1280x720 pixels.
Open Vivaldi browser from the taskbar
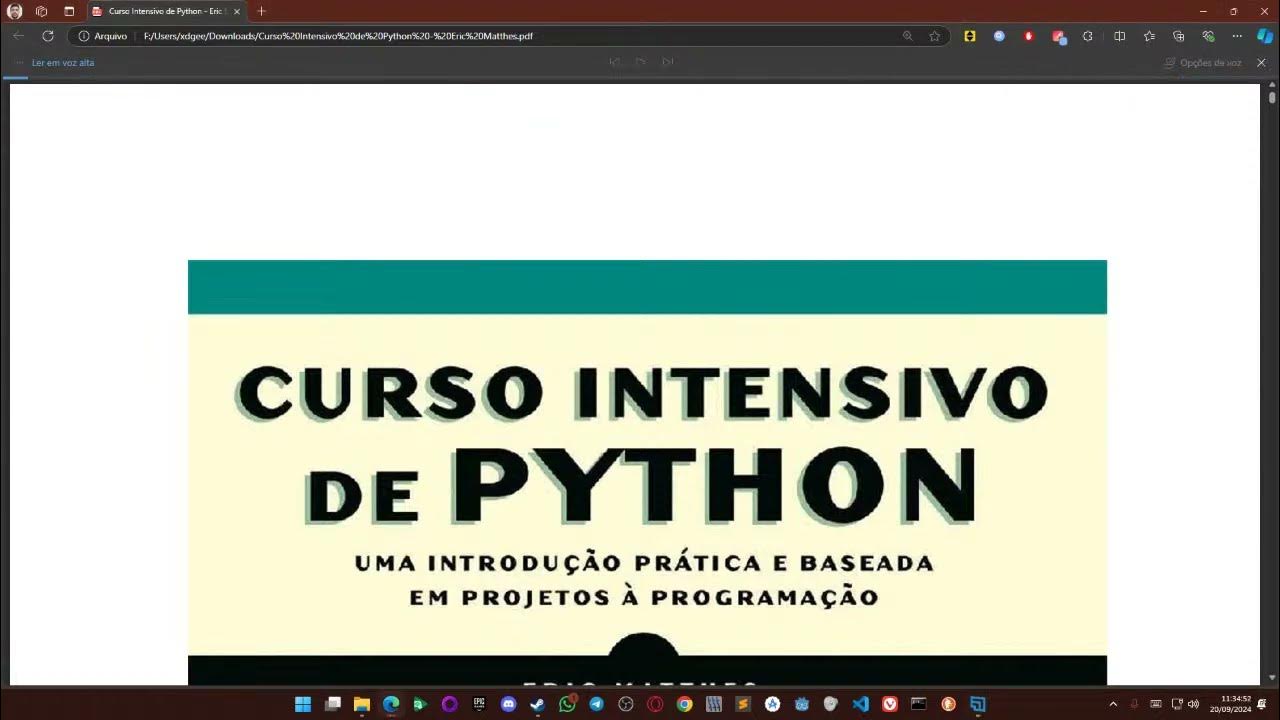890,704
